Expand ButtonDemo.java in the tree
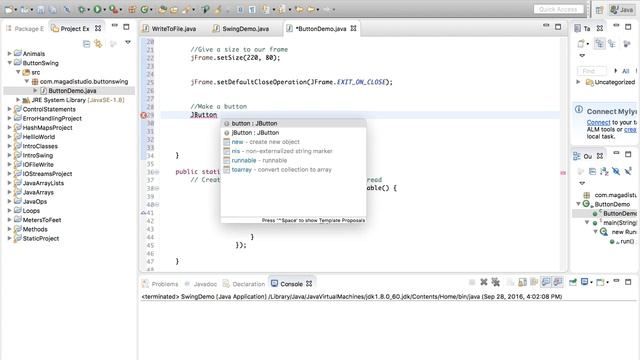This screenshot has width=640, height=360. click(35, 91)
